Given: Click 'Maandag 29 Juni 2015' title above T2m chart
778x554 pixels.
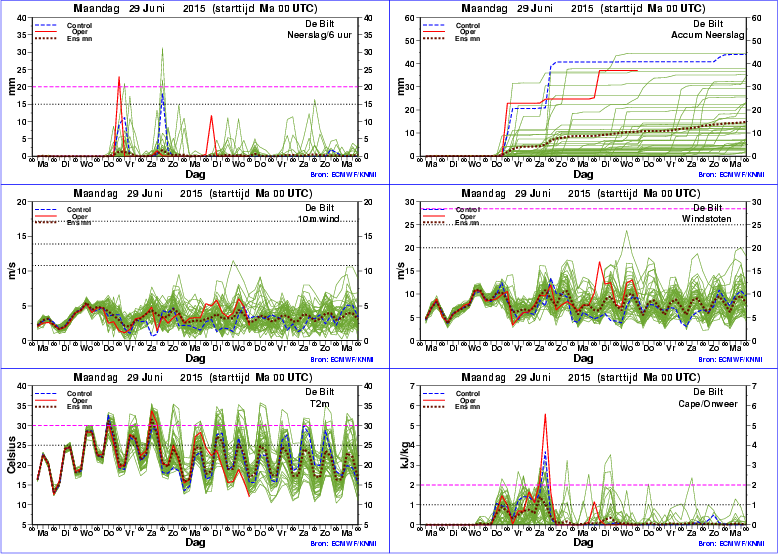Looking at the screenshot, I should coord(138,378).
